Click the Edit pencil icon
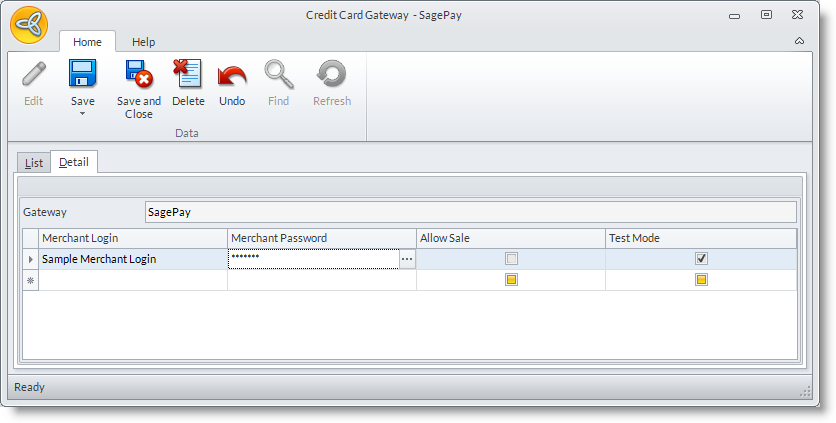Viewport: 836px width, 423px height. pos(34,74)
